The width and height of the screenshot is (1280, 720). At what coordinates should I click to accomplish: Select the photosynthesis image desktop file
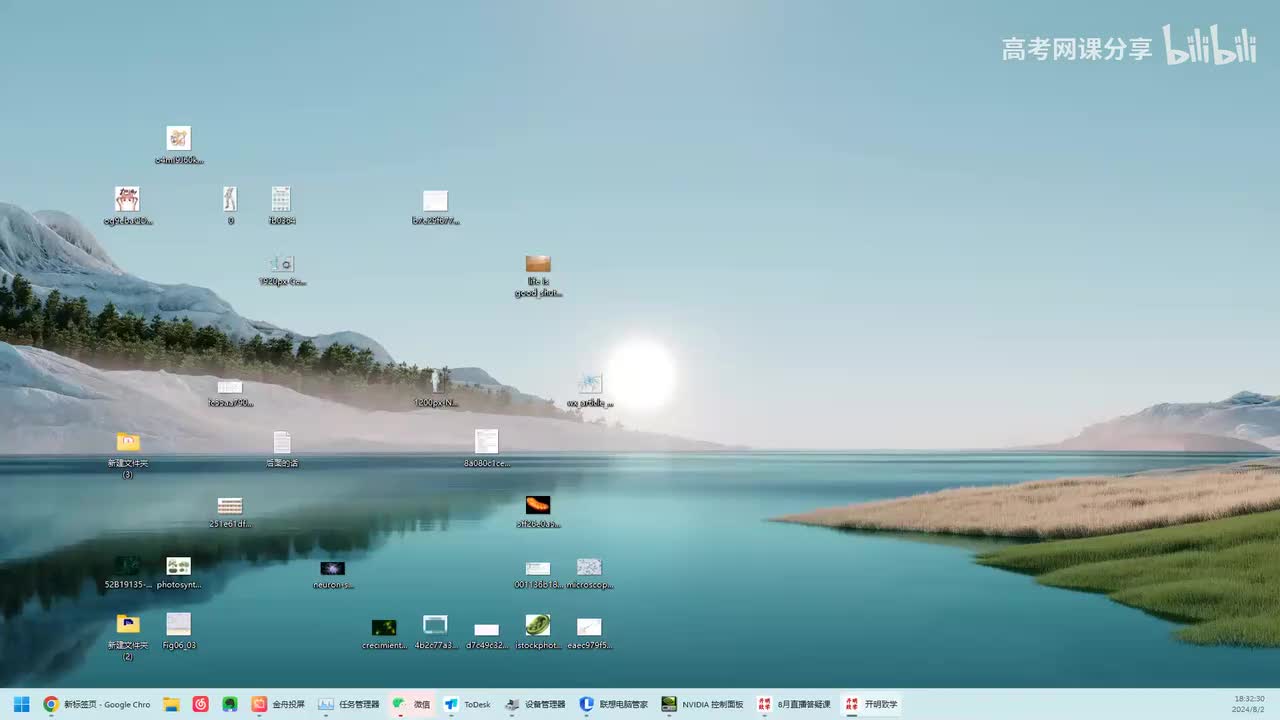(179, 573)
